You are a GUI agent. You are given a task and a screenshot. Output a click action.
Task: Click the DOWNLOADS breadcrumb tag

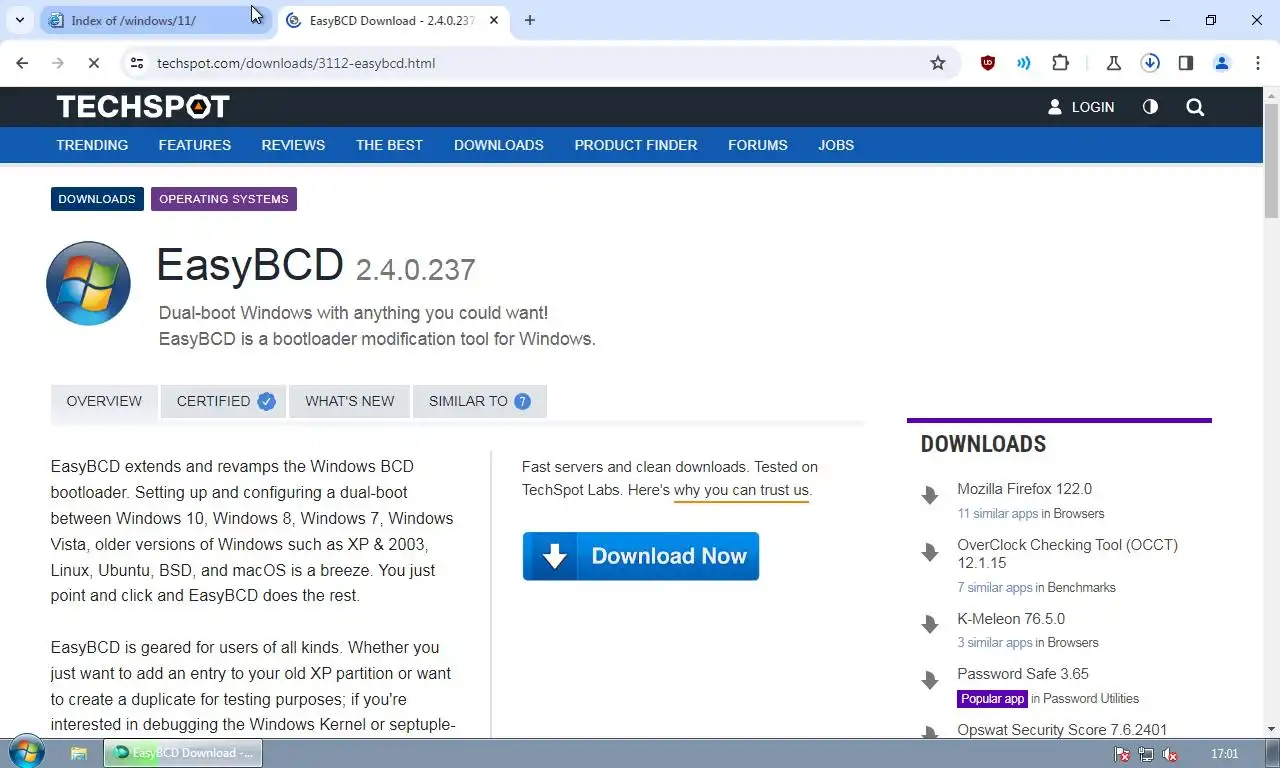pyautogui.click(x=97, y=199)
